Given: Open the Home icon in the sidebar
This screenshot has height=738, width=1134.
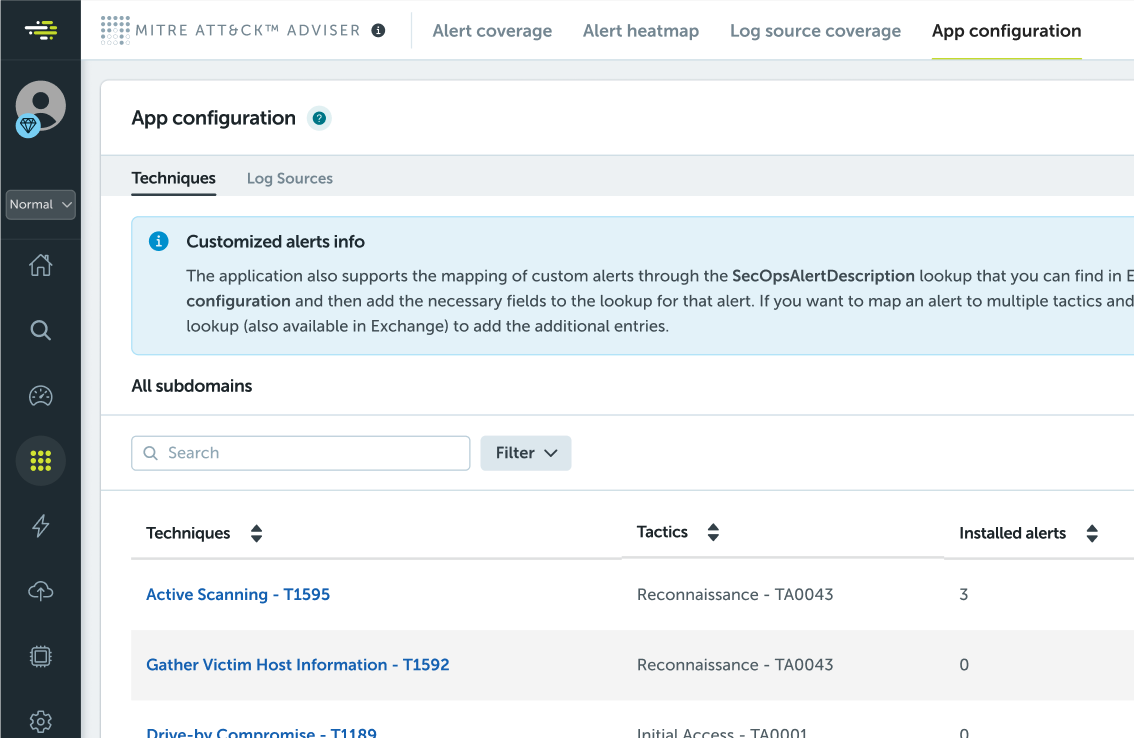Looking at the screenshot, I should [x=40, y=265].
